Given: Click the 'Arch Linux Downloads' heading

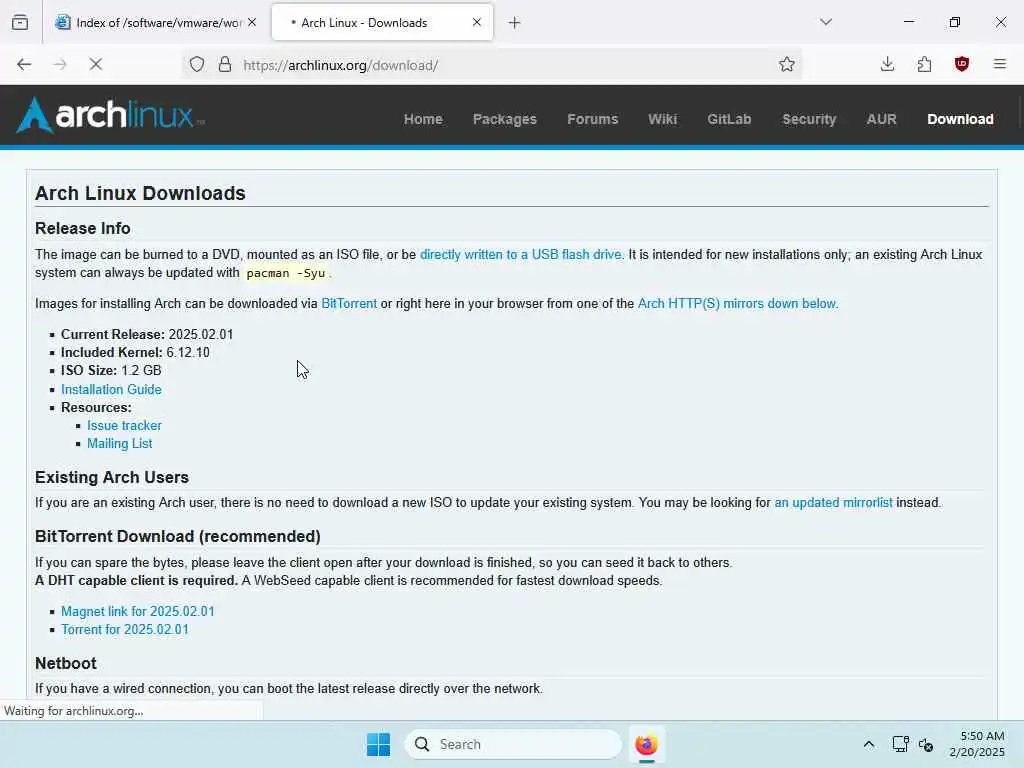Looking at the screenshot, I should [x=140, y=193].
